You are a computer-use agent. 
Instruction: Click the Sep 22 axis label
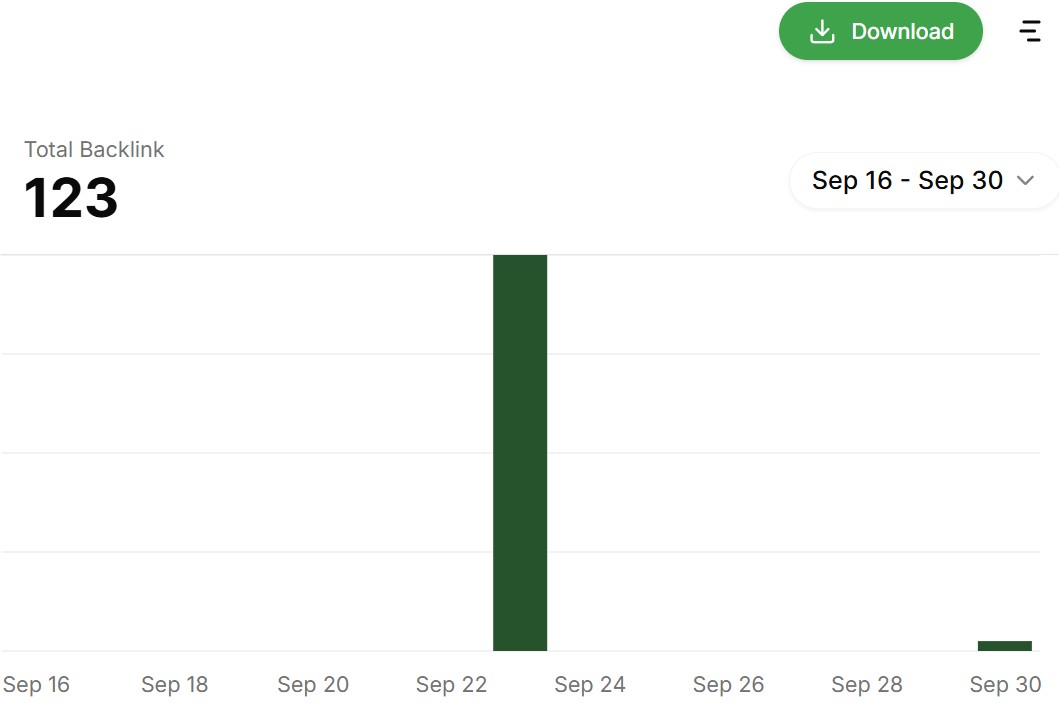click(x=451, y=685)
